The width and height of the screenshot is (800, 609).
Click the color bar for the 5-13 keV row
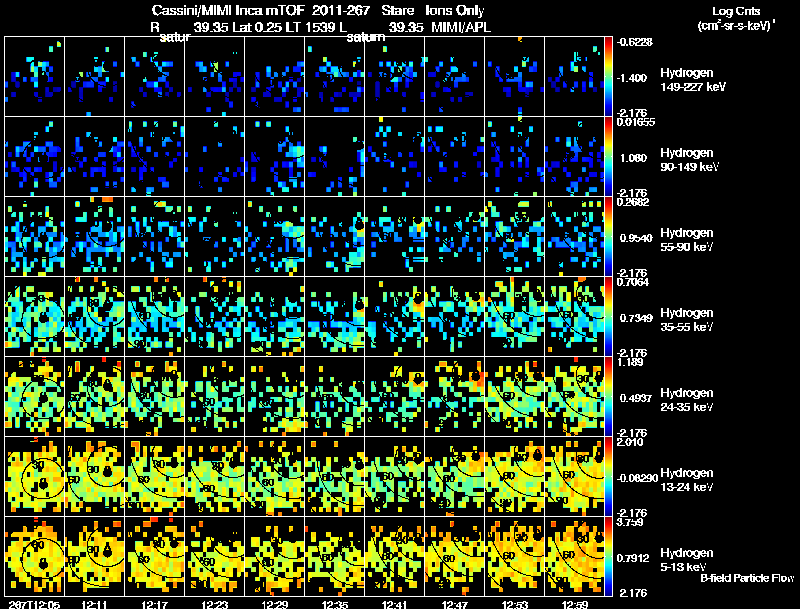608,557
